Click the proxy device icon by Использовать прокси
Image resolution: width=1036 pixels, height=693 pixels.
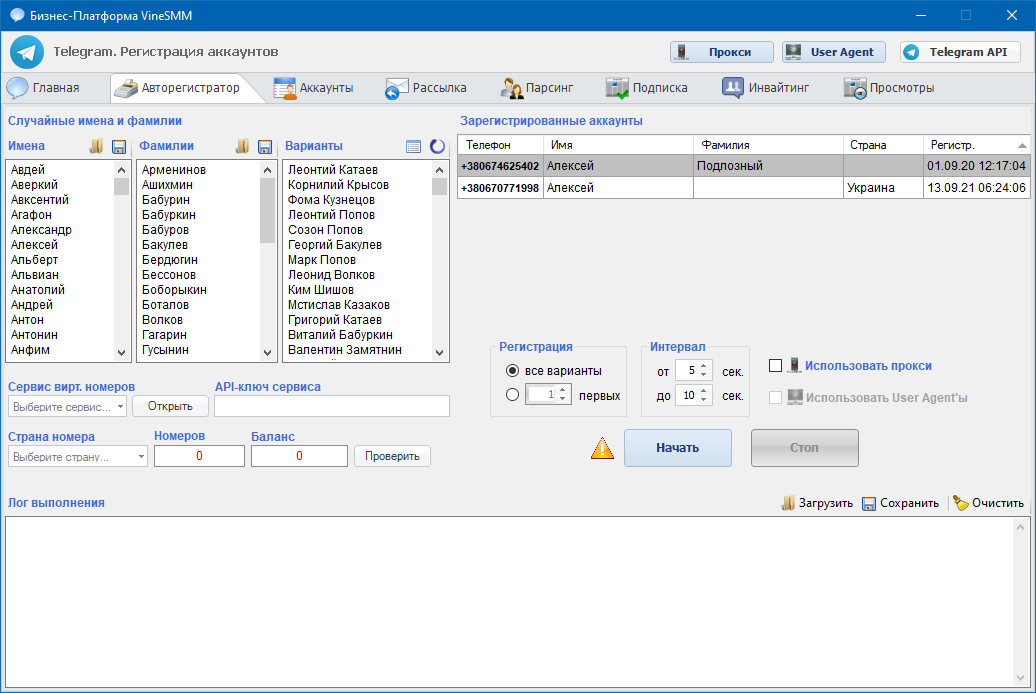pyautogui.click(x=794, y=365)
